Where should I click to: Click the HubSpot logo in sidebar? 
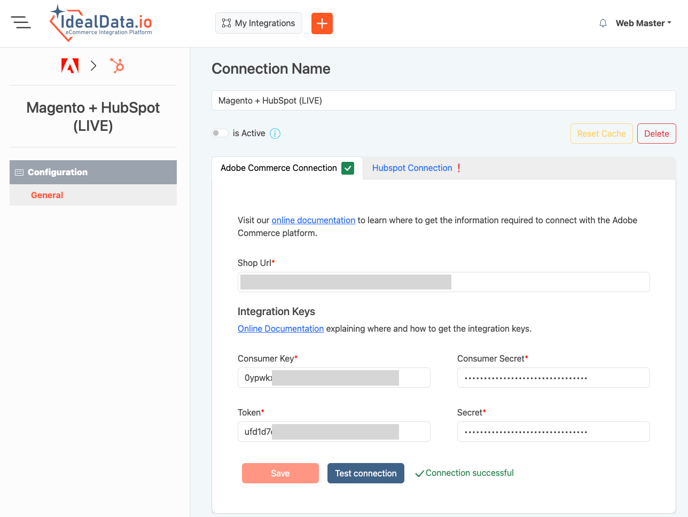tap(117, 66)
